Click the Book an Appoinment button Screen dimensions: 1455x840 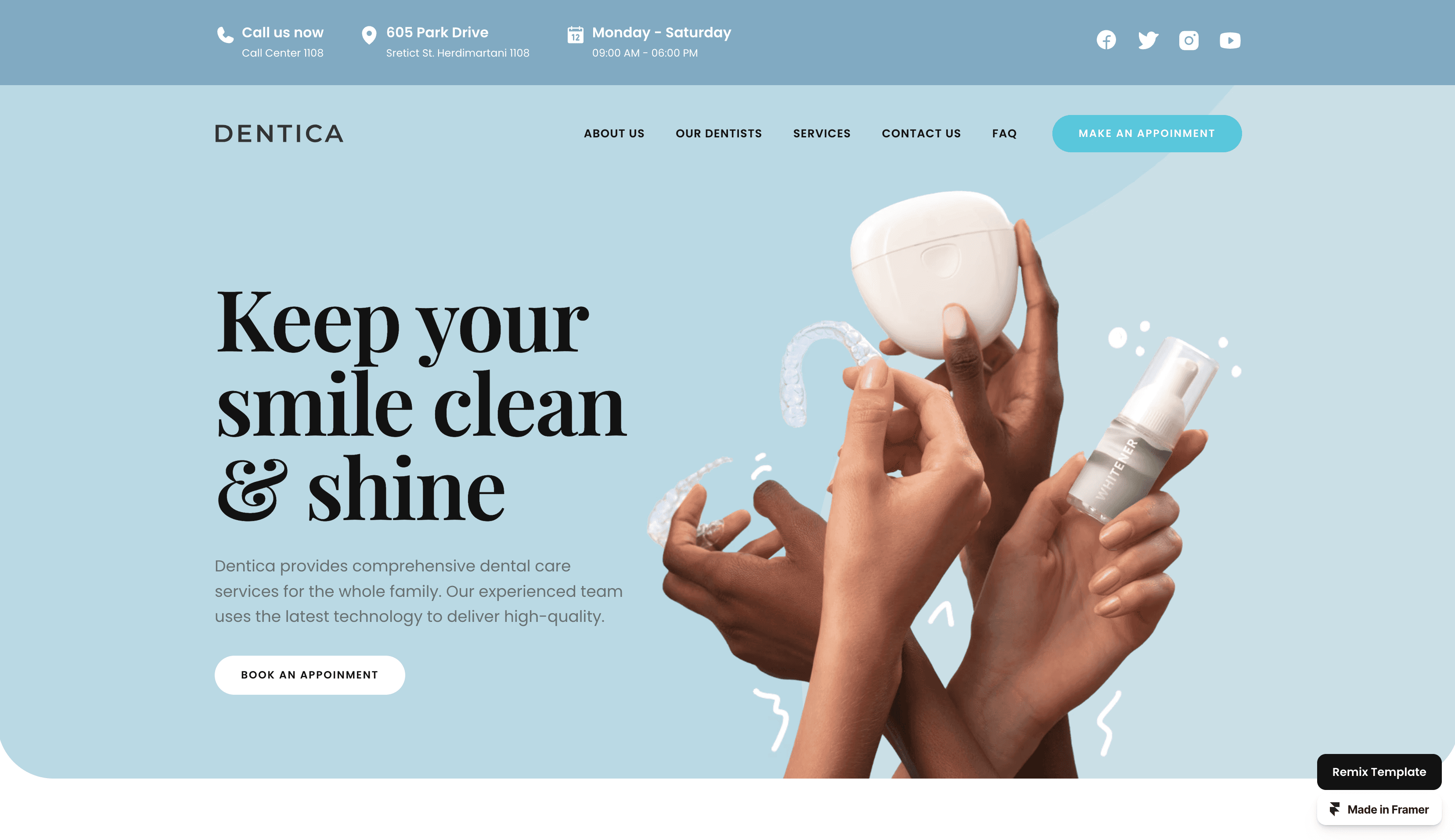click(310, 675)
